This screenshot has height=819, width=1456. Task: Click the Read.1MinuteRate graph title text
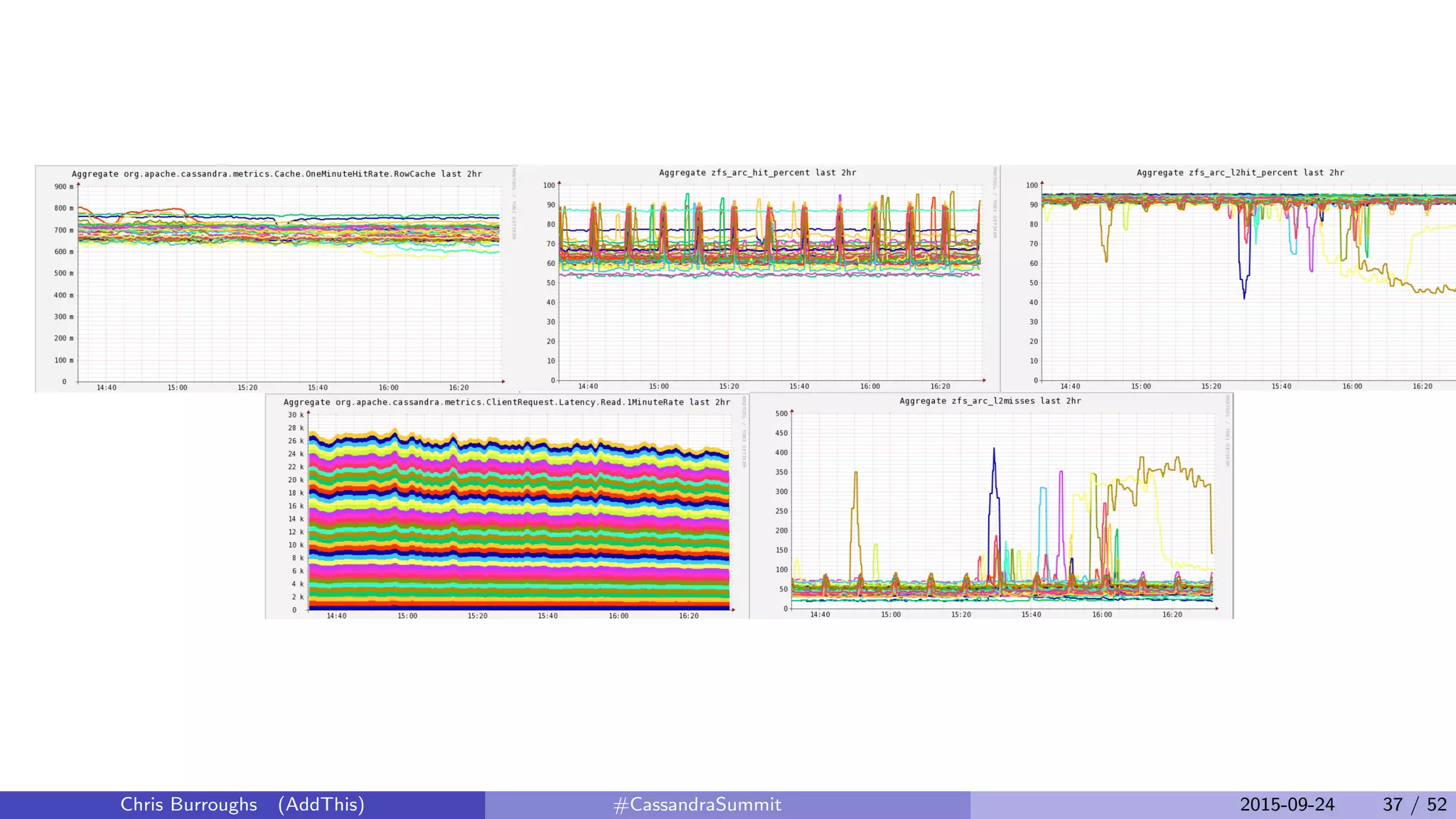pyautogui.click(x=507, y=402)
